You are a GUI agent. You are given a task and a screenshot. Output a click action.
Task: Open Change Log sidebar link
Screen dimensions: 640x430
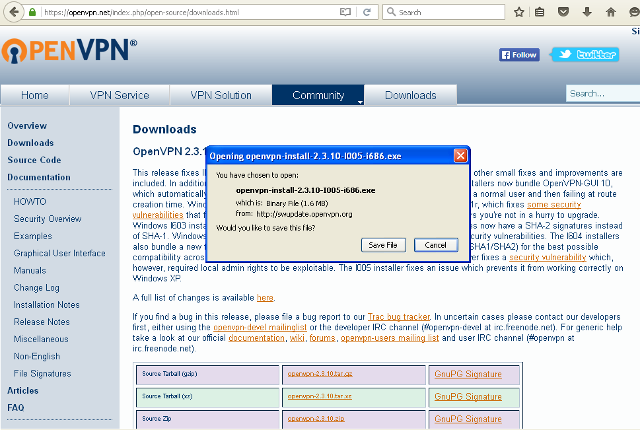pyautogui.click(x=36, y=288)
